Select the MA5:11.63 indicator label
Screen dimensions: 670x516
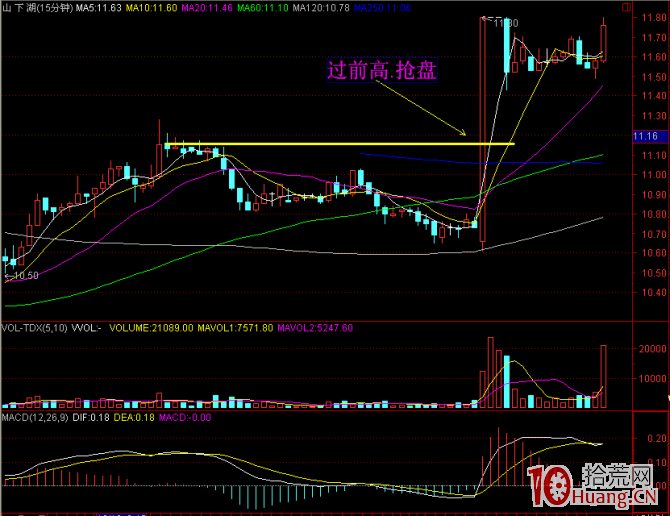[x=99, y=8]
